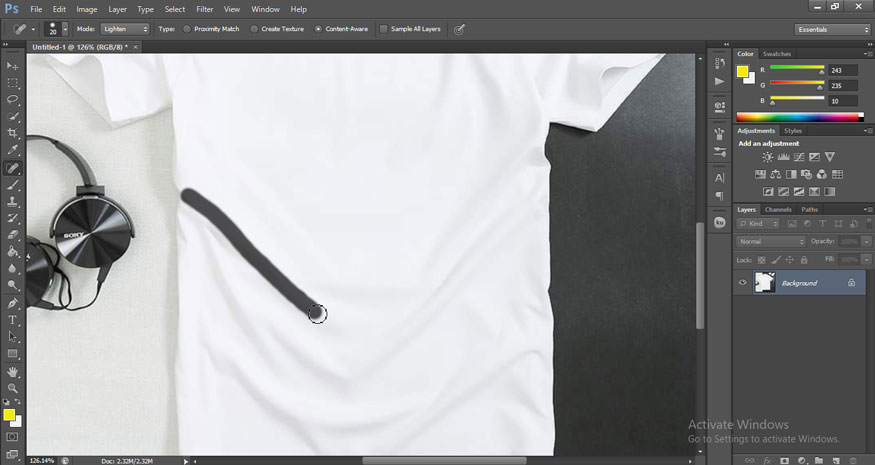
Task: Toggle Quick Mask mode
Action: coord(12,437)
